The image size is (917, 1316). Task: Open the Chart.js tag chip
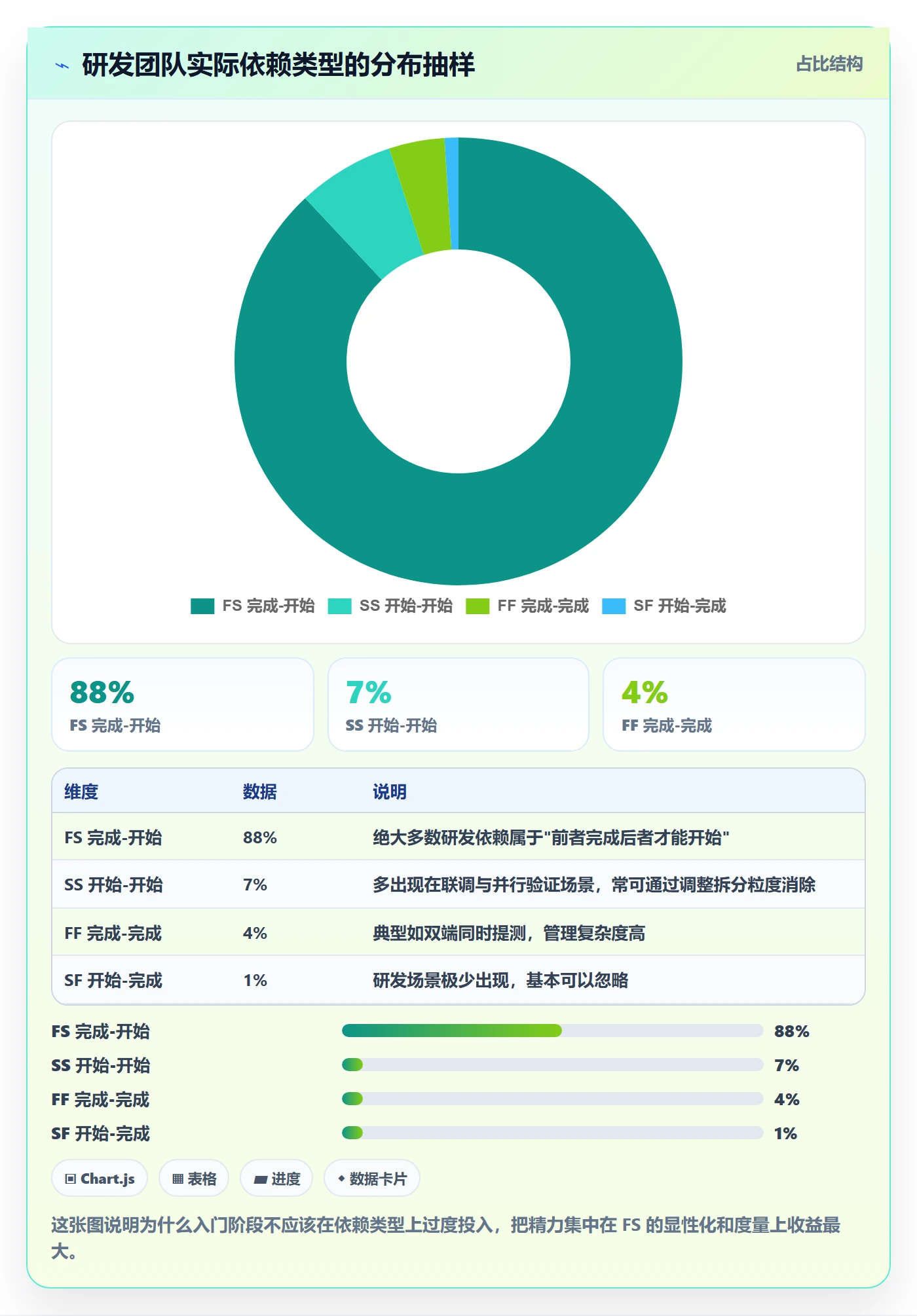(x=100, y=1179)
